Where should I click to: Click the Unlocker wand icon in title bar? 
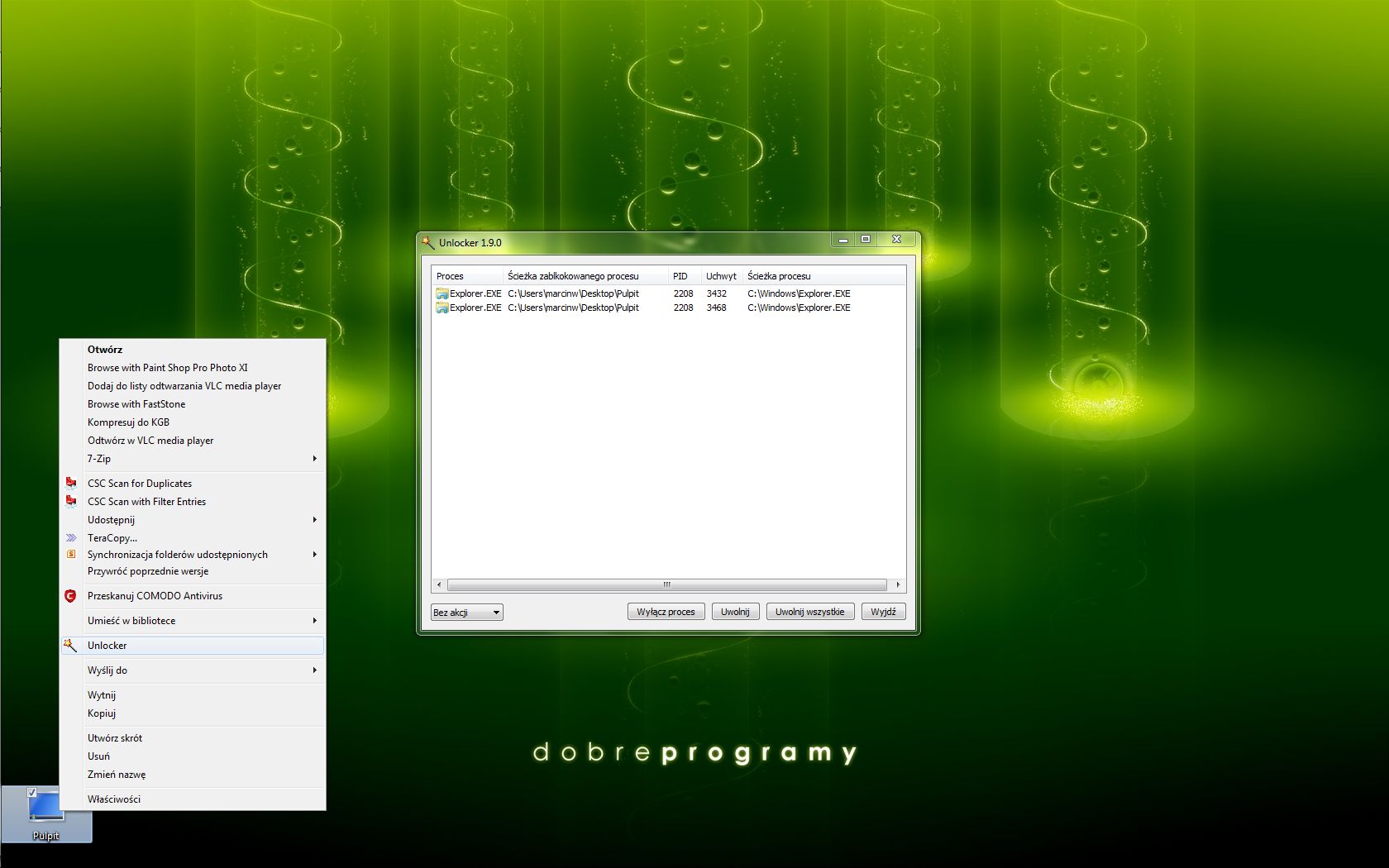427,242
